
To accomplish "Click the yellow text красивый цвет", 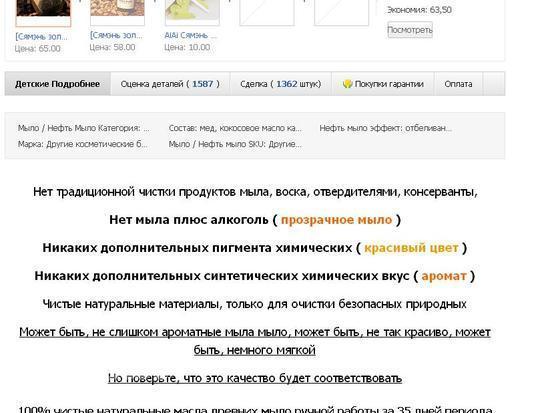I will 411,248.
